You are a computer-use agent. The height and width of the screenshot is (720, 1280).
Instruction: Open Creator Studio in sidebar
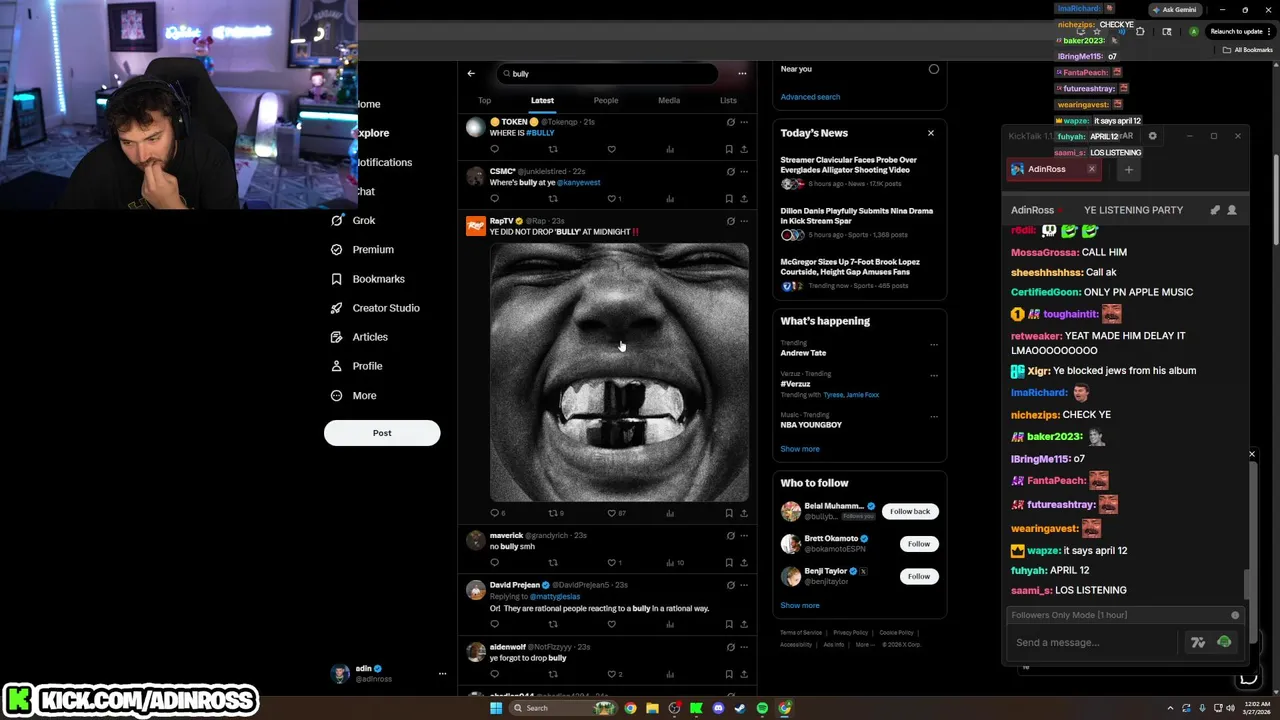(375, 308)
